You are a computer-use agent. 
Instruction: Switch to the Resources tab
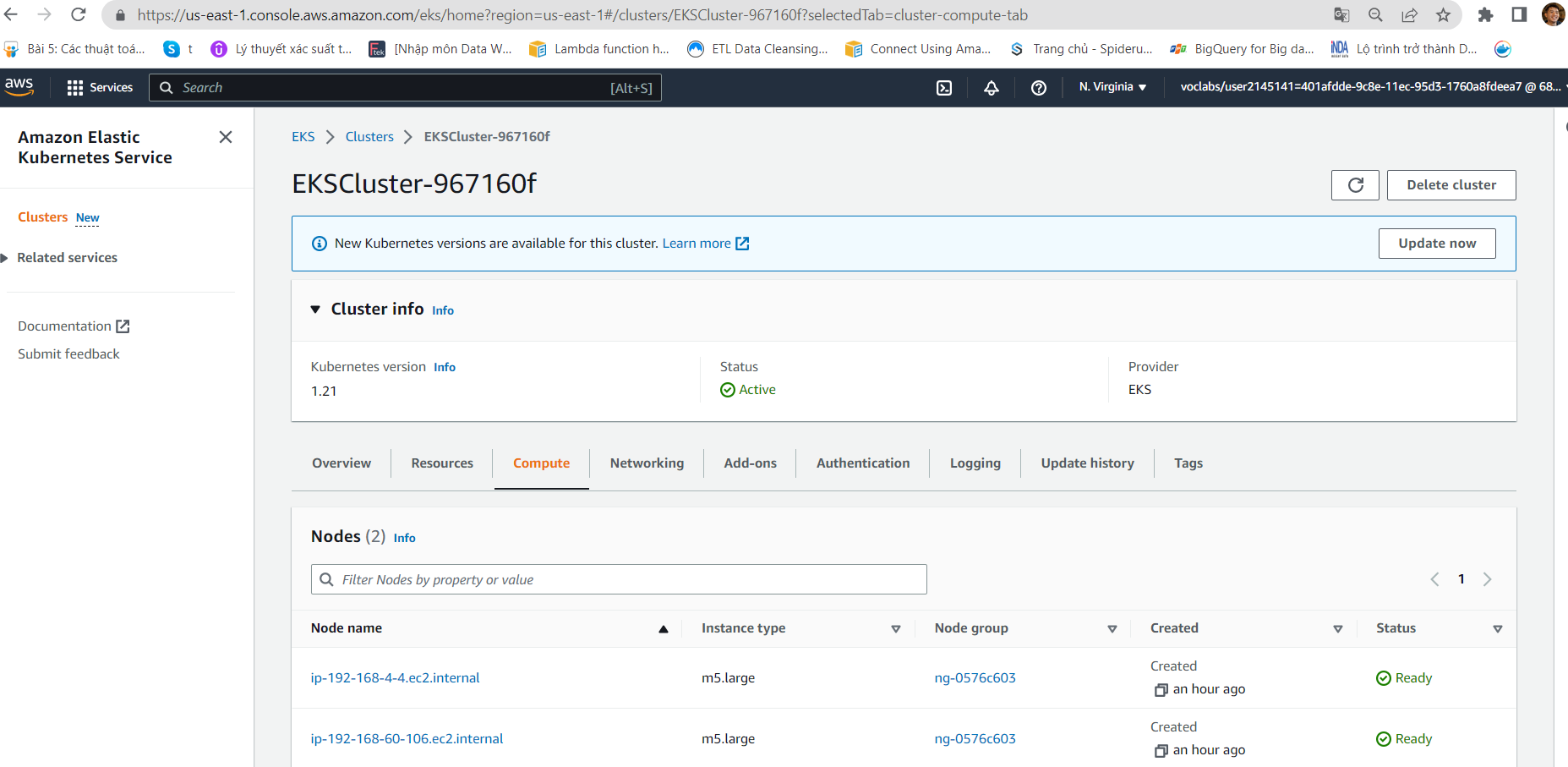click(442, 463)
